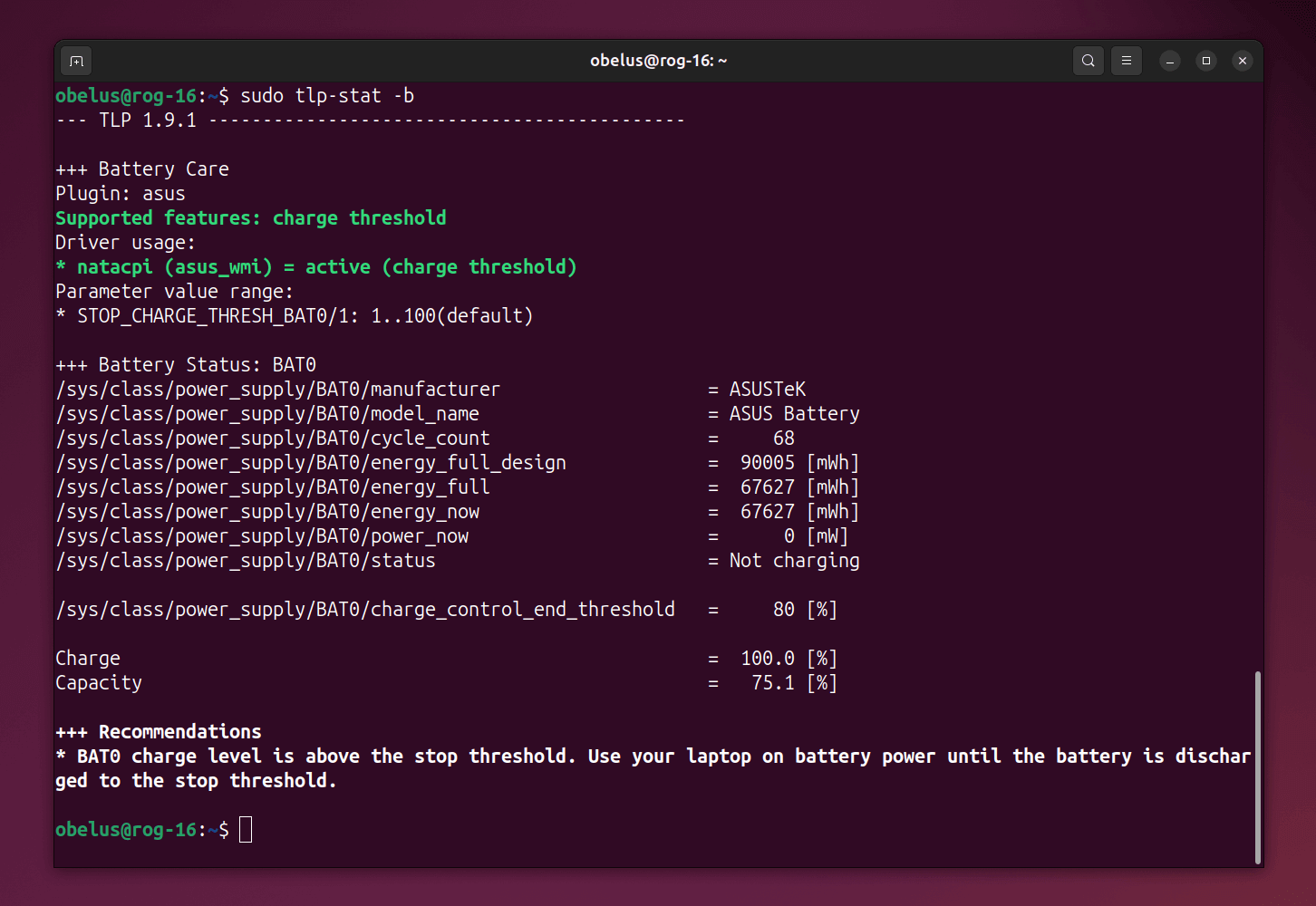Open a new terminal tab
The image size is (1316, 906).
point(77,61)
